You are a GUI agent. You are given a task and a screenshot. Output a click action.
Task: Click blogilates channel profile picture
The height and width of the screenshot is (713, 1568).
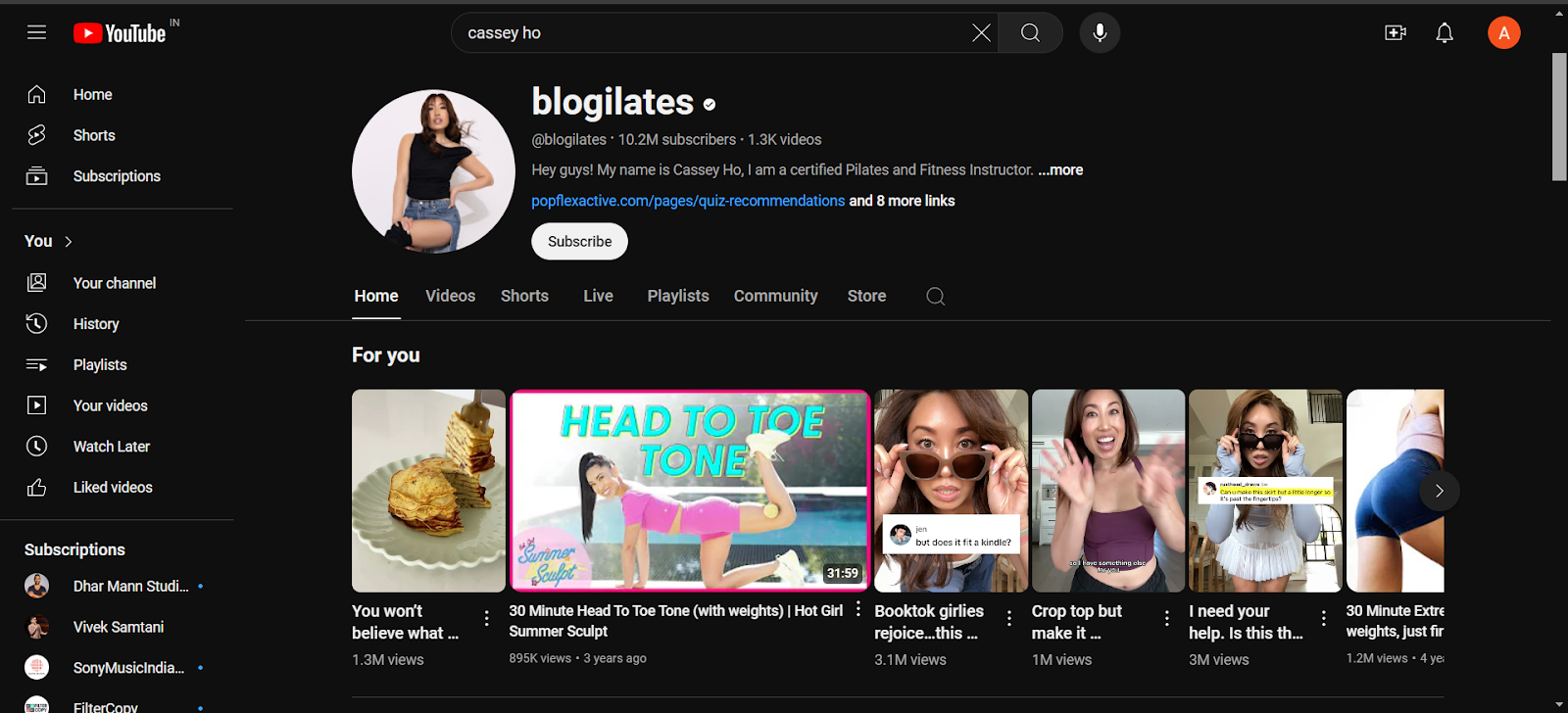(x=433, y=171)
